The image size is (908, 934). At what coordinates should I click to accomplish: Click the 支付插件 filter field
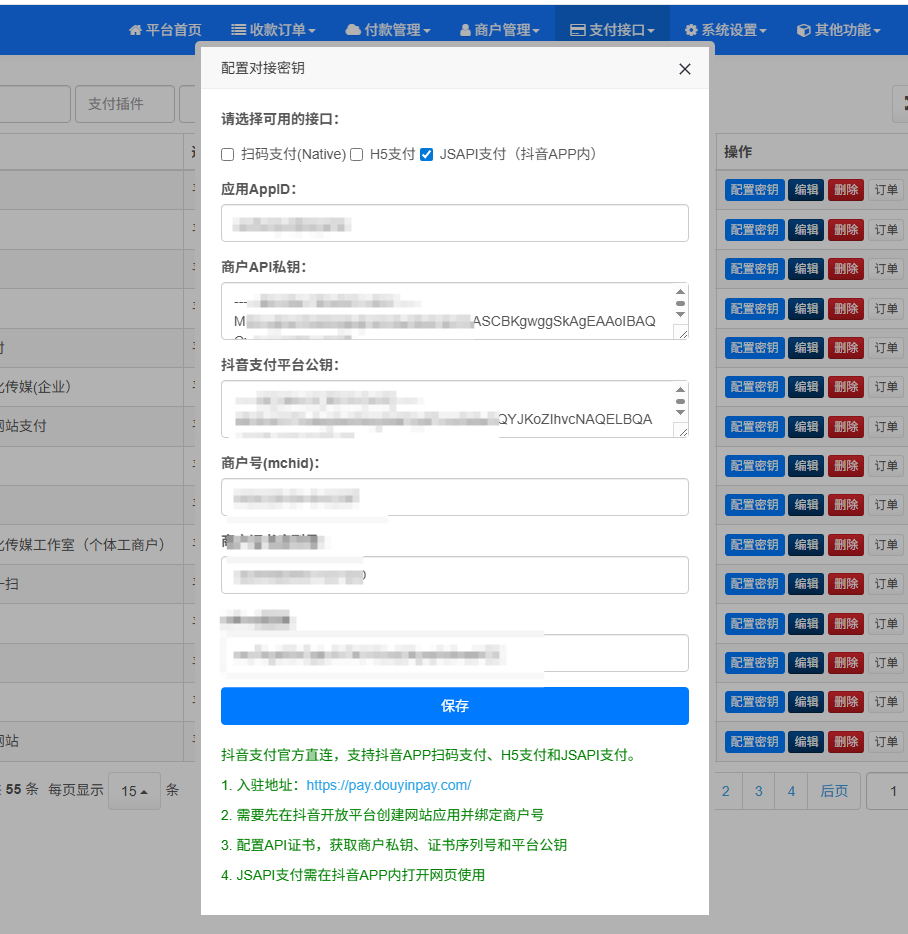pyautogui.click(x=125, y=104)
